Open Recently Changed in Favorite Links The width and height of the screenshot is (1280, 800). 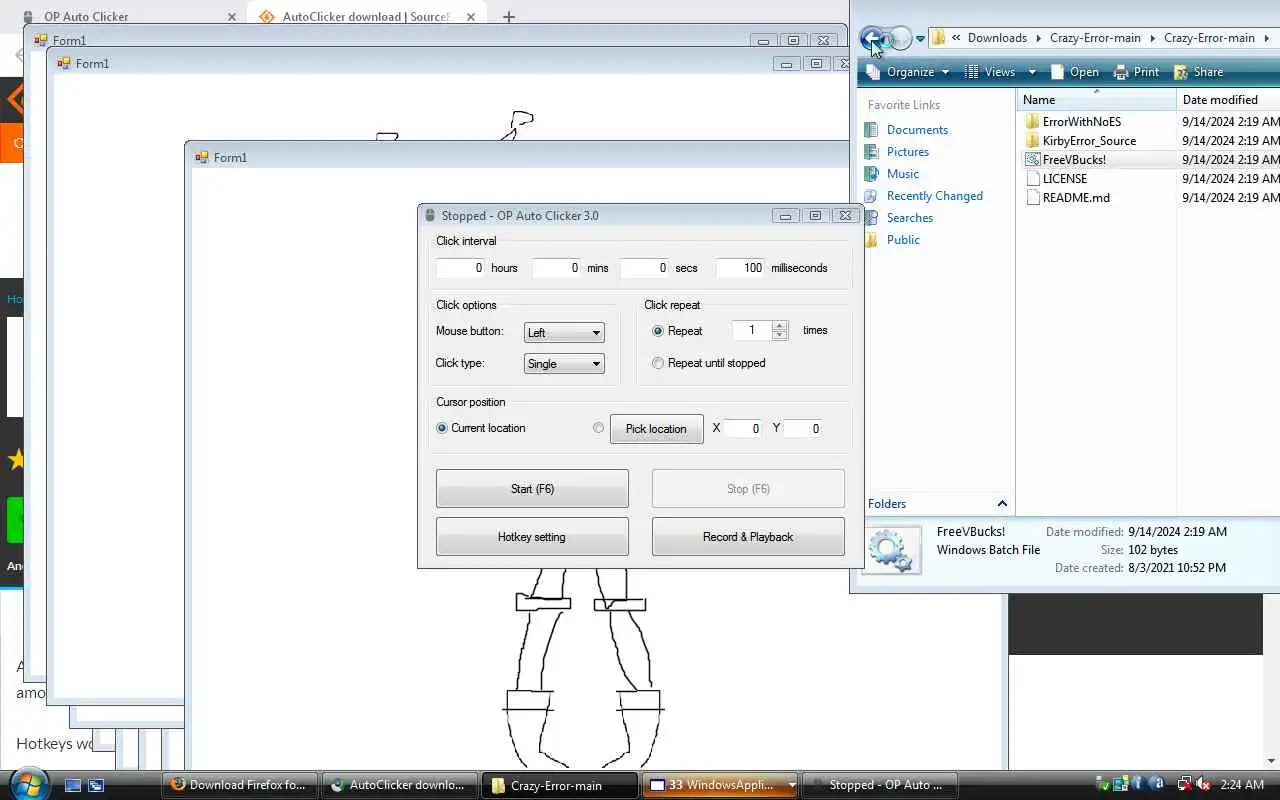click(934, 196)
